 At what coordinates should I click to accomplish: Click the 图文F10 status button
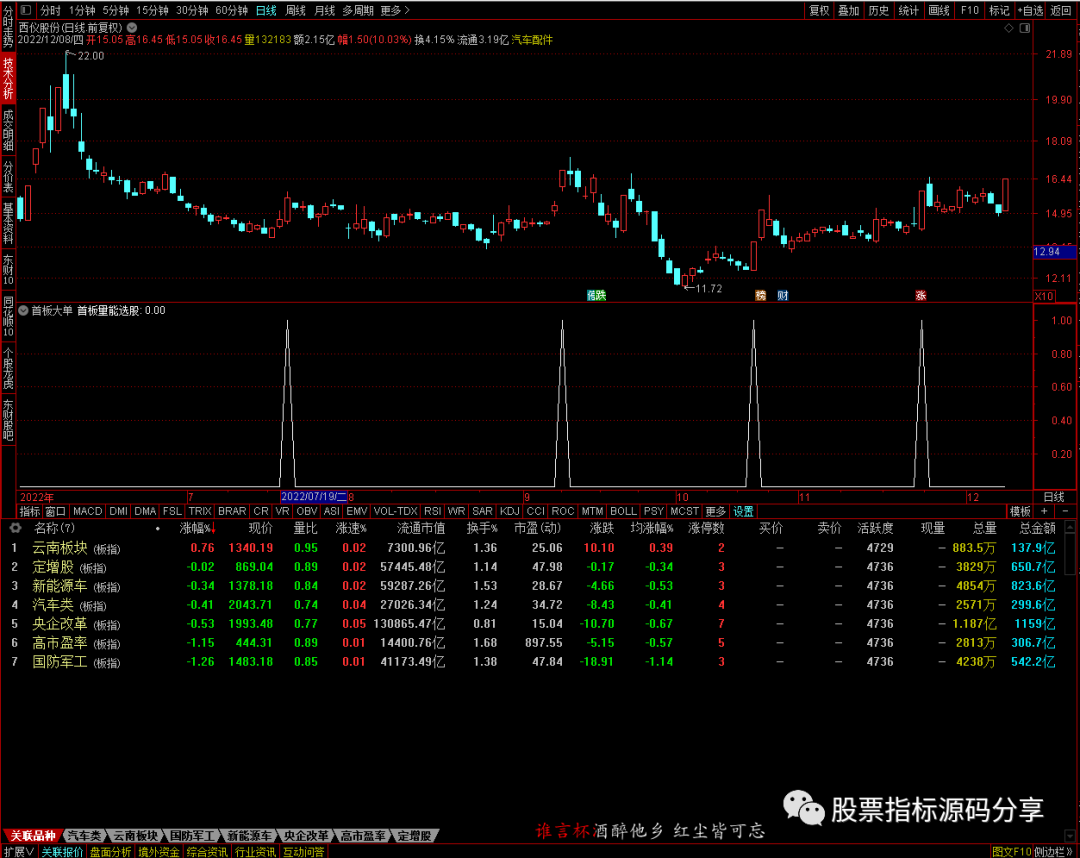1011,852
